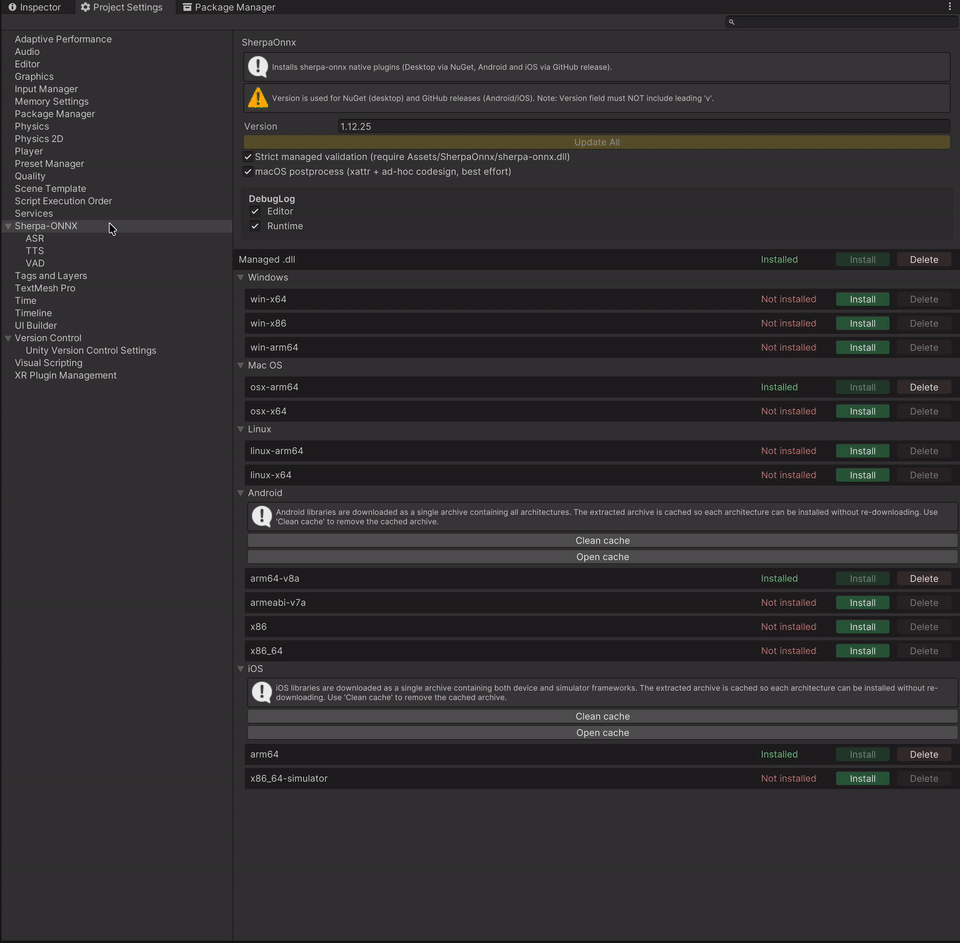
Task: Open the kebab menu in the top-right corner
Action: point(948,6)
